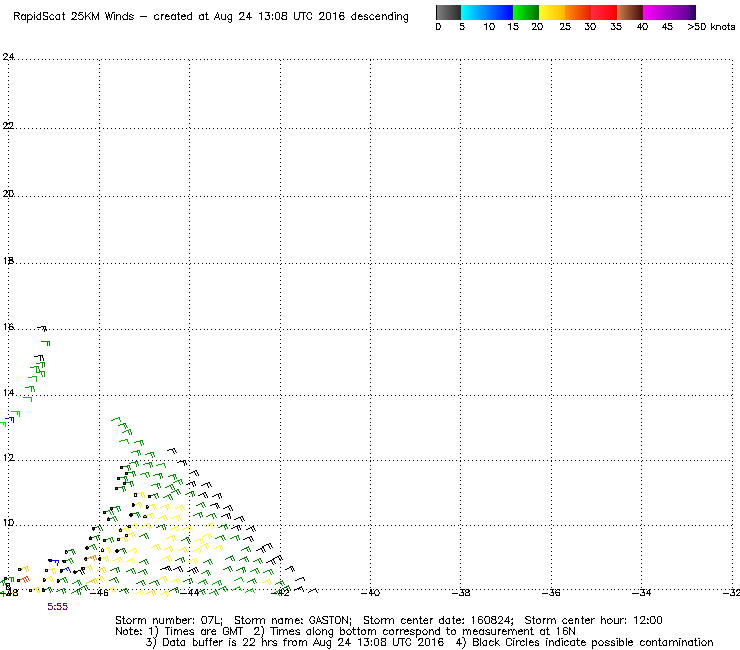
Task: Click the 'Storm center date: 160824' text
Action: point(438,620)
